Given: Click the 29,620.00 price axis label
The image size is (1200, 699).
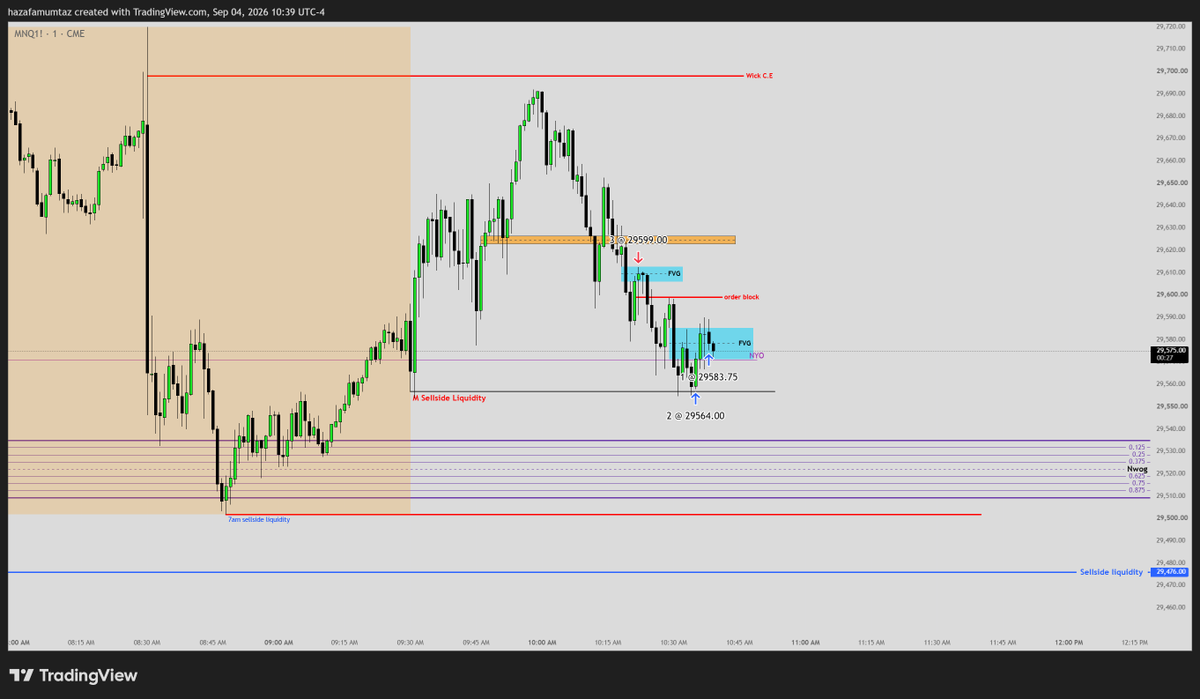Looking at the screenshot, I should click(1170, 250).
